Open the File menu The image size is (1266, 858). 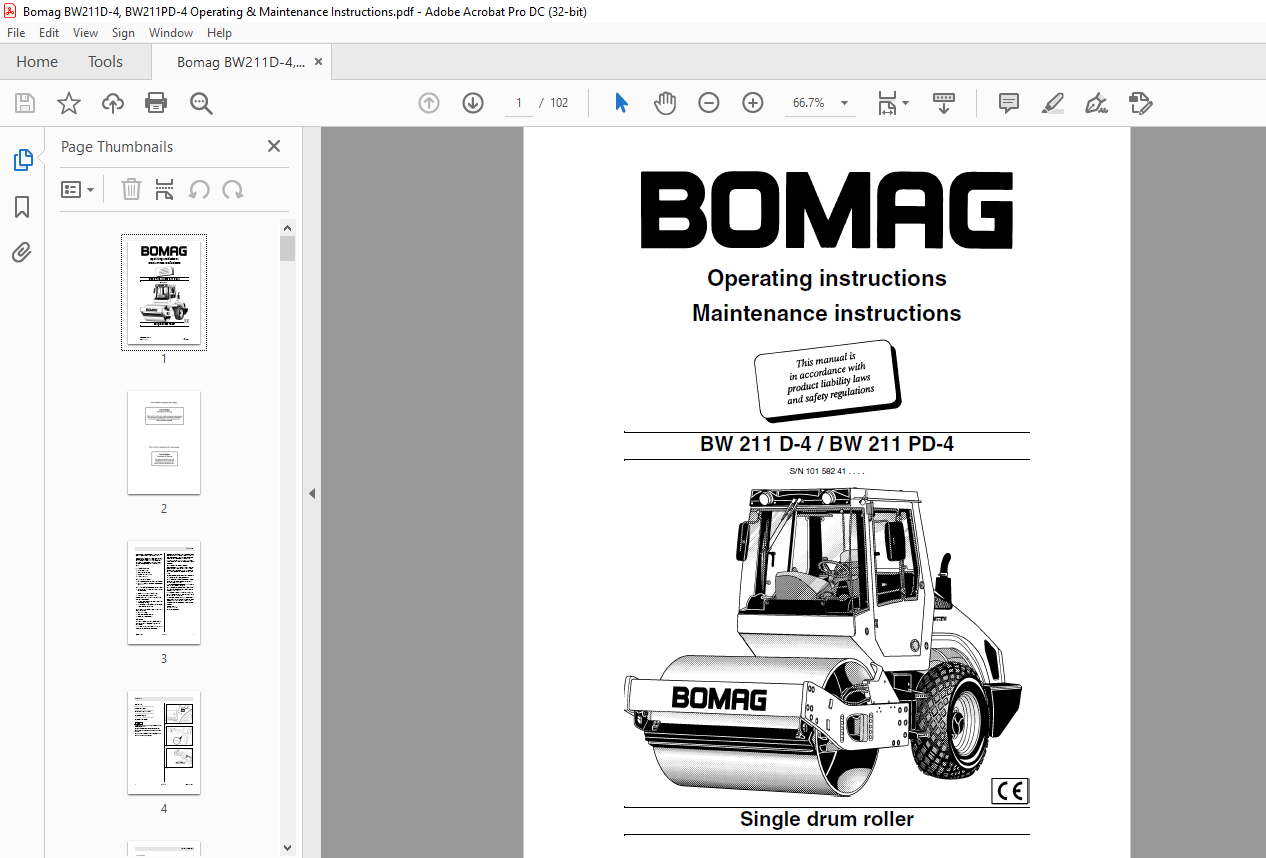(x=16, y=32)
